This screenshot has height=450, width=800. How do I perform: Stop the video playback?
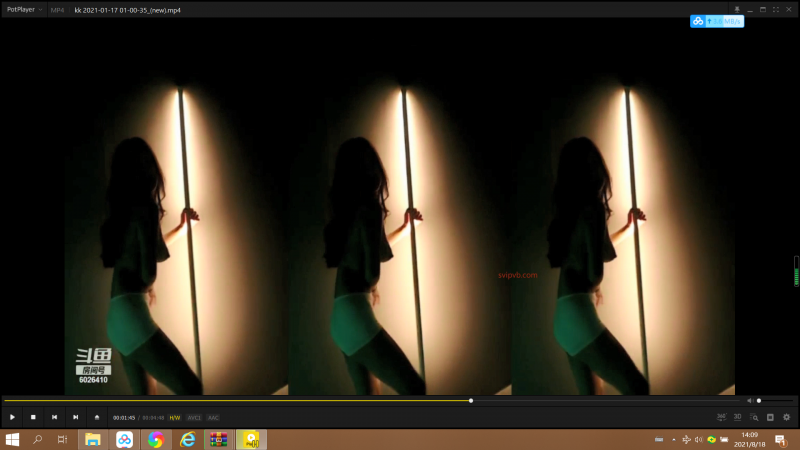[33, 417]
